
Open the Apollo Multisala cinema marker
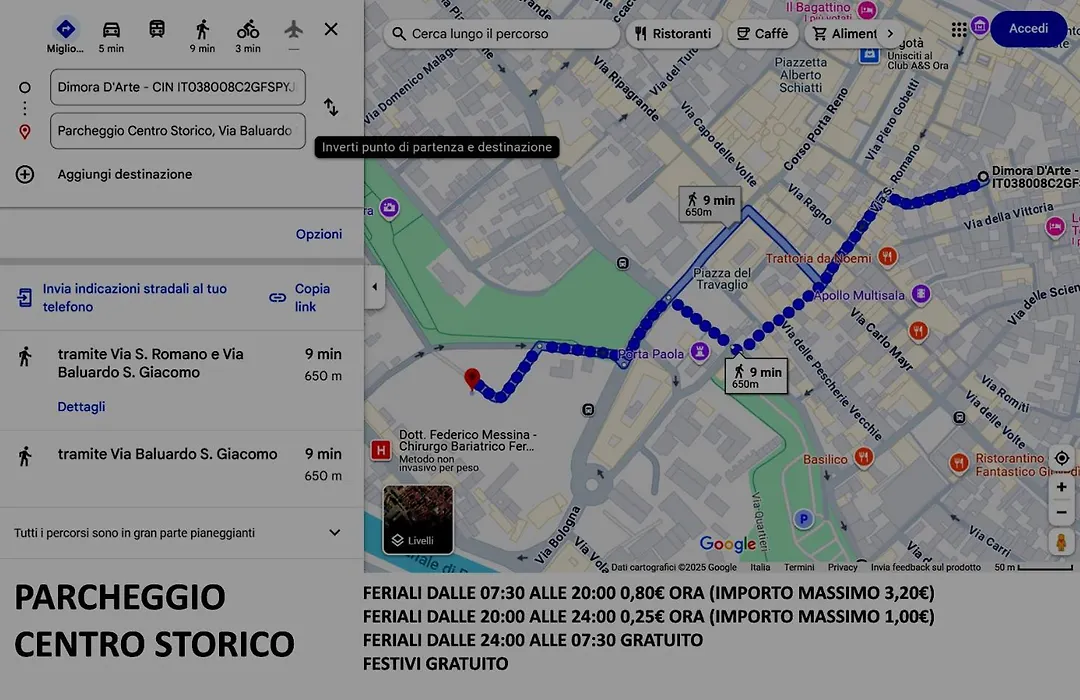(921, 294)
